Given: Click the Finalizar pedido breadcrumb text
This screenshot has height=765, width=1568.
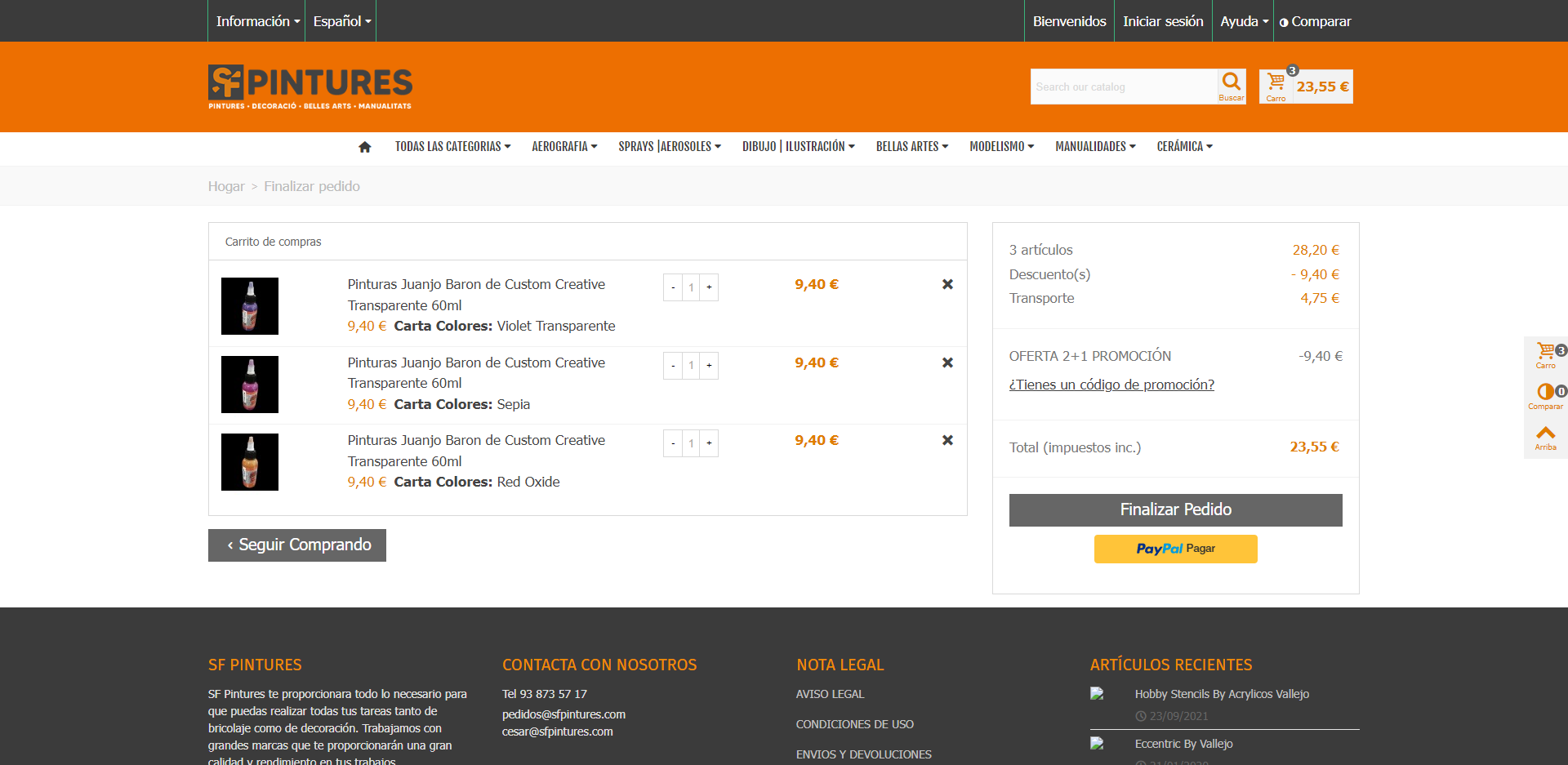Looking at the screenshot, I should pyautogui.click(x=312, y=186).
